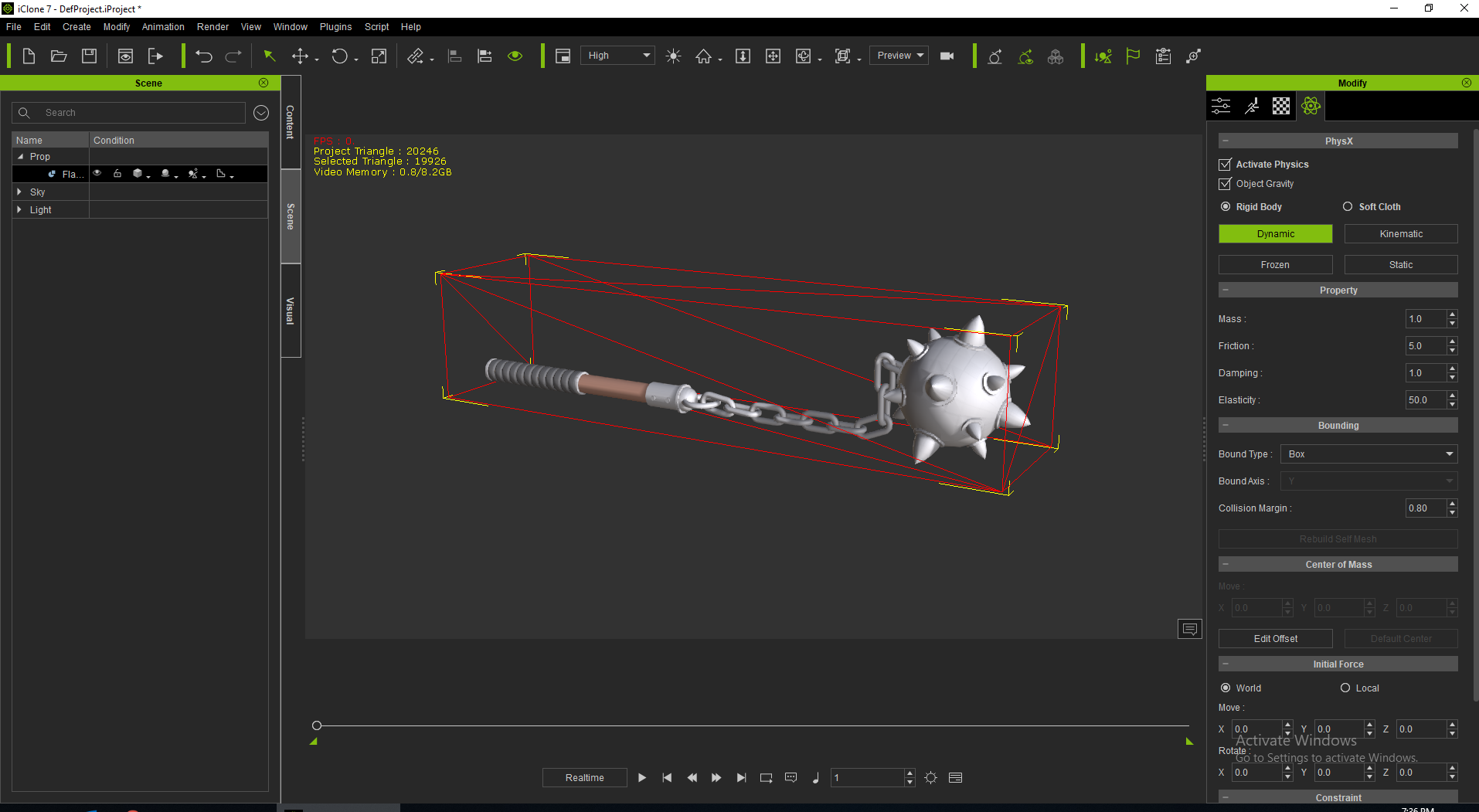Click the Realtime button
1479x812 pixels.
(x=584, y=778)
